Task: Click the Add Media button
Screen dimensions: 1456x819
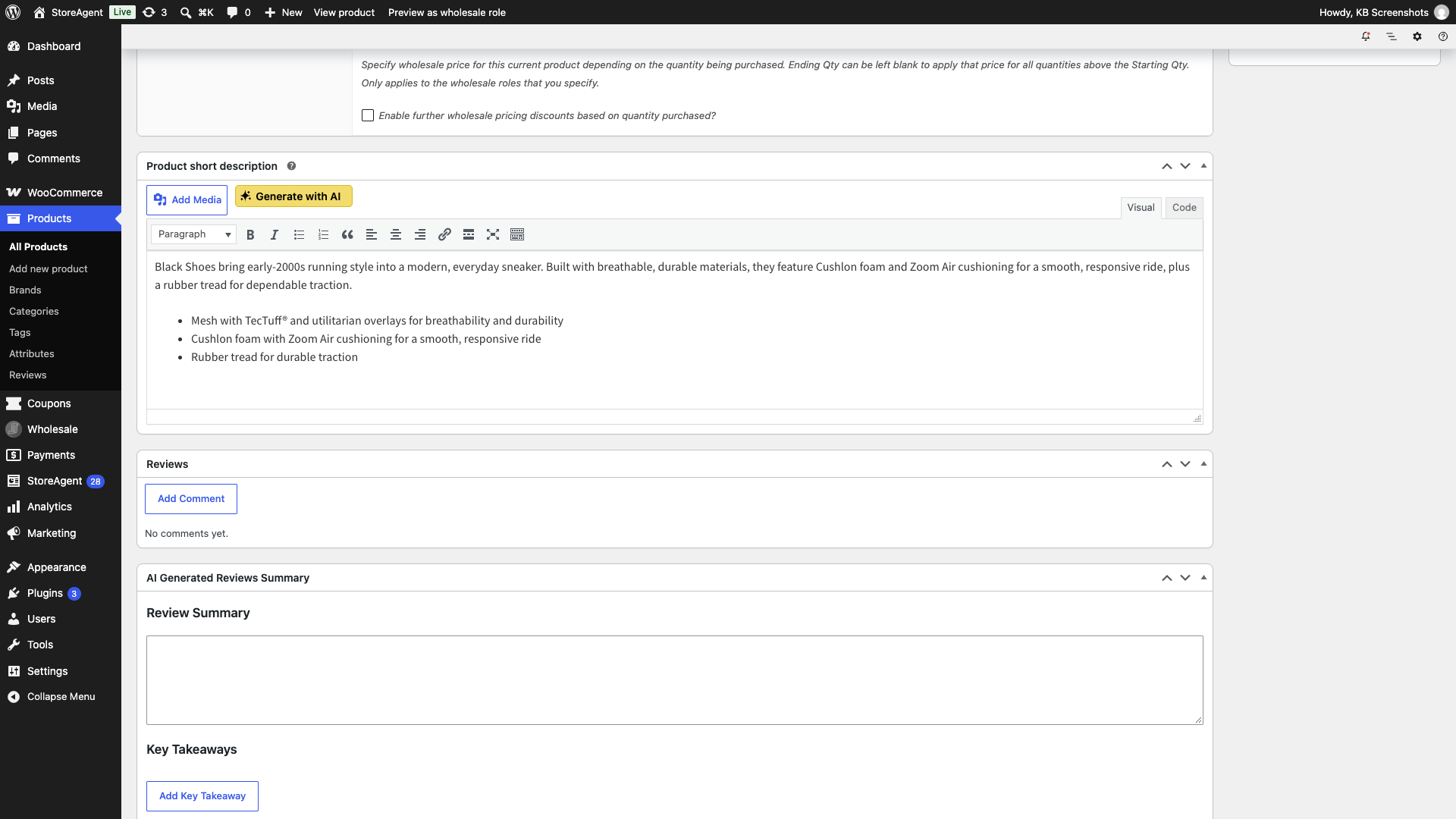Action: pos(187,200)
